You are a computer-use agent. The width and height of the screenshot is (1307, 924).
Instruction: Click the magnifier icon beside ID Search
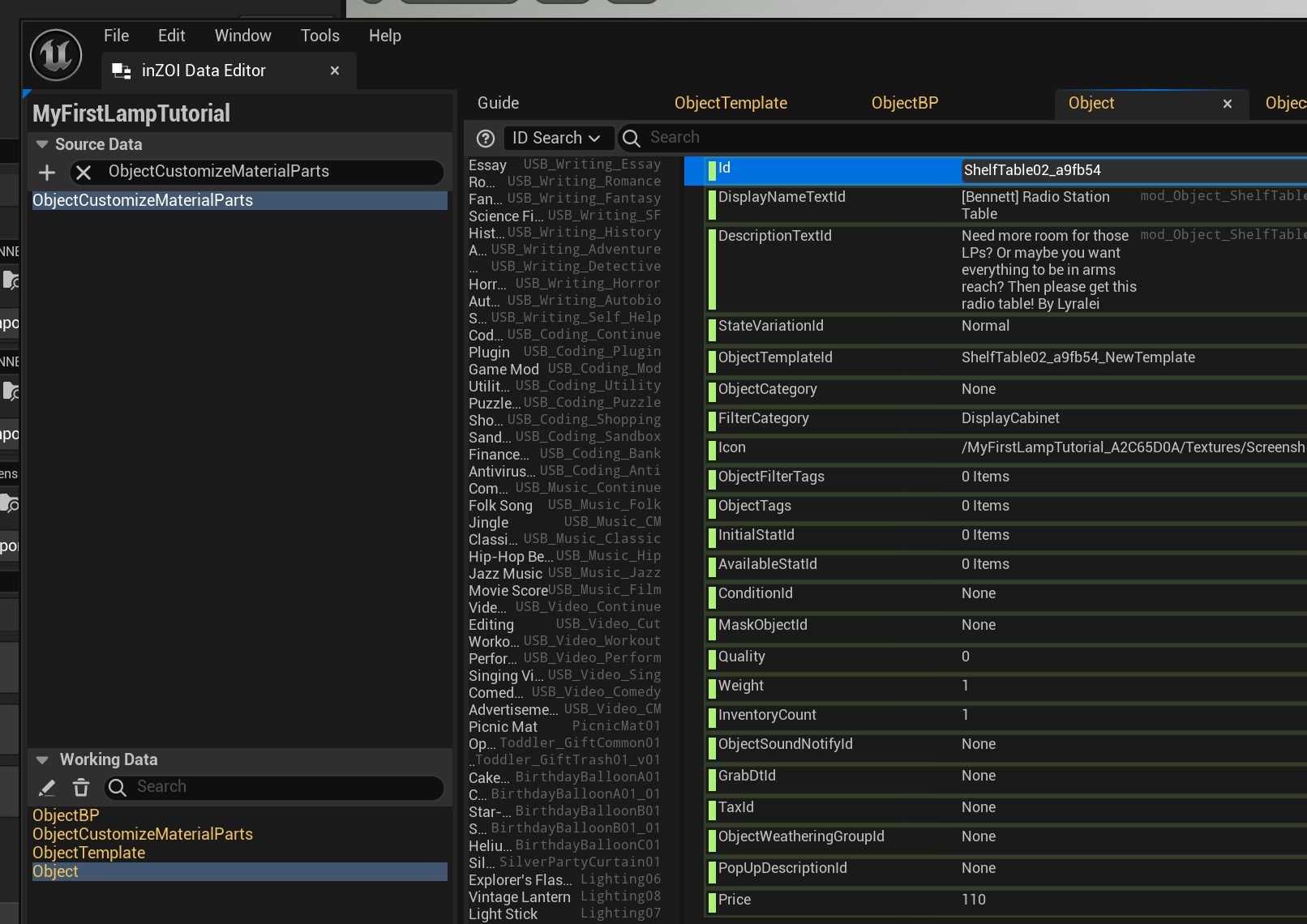(632, 139)
